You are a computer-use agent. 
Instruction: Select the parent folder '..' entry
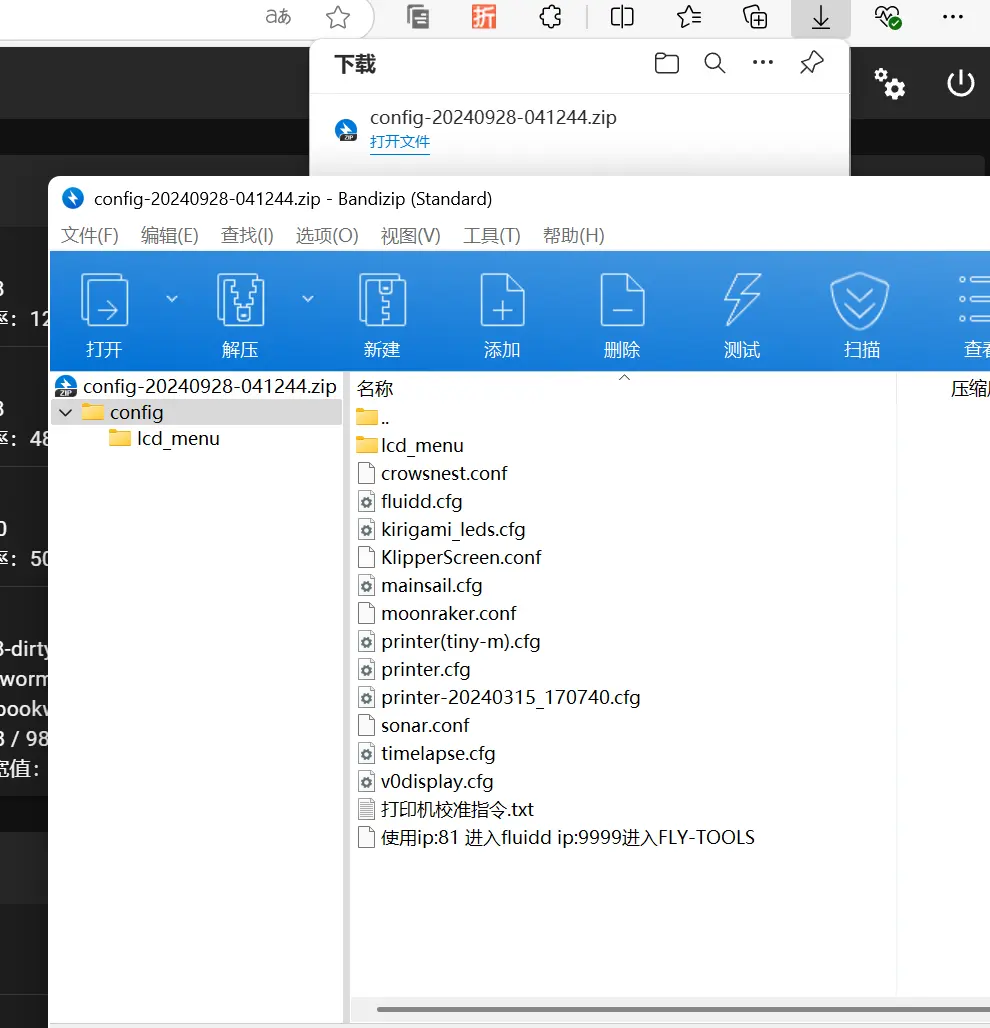point(372,418)
